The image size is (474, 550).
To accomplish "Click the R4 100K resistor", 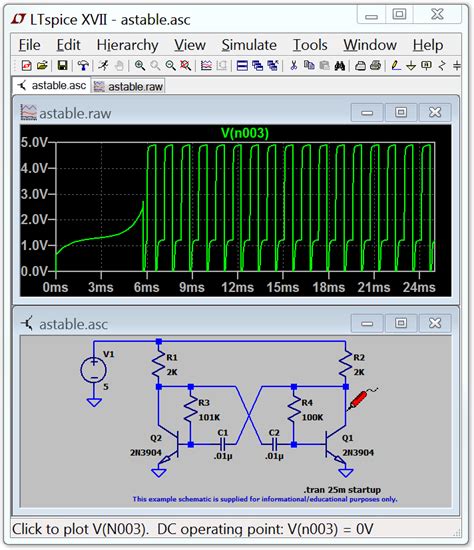I will point(294,410).
